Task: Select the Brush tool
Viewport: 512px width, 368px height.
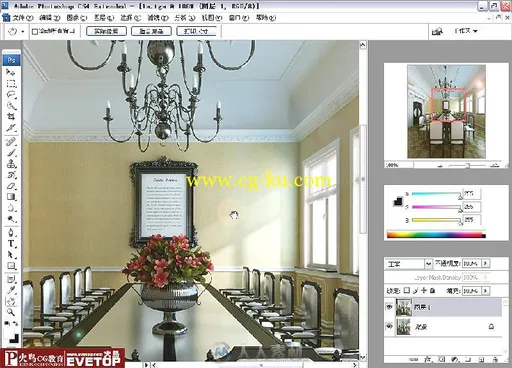Action: [11, 152]
